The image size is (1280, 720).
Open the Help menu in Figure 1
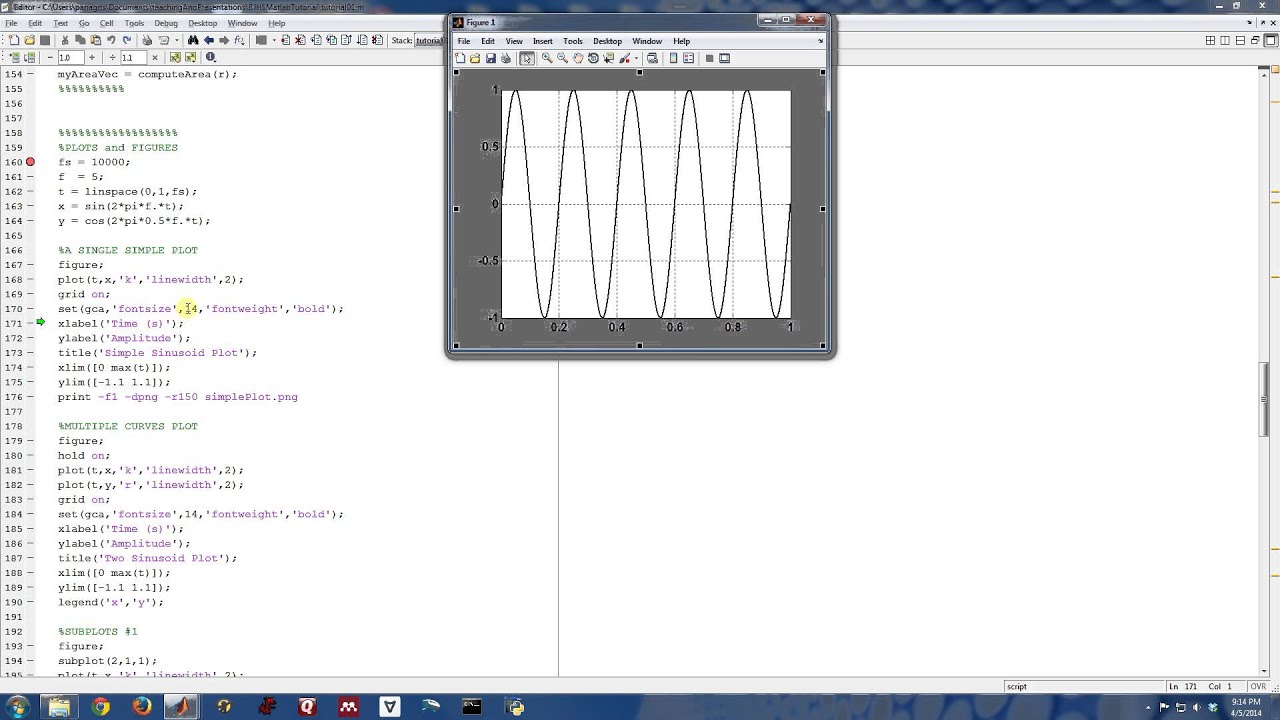[681, 41]
